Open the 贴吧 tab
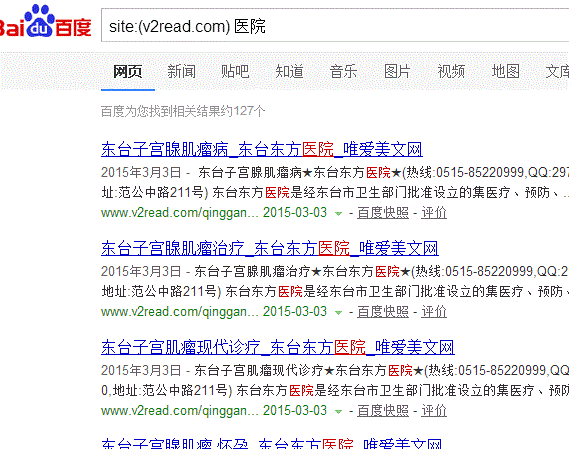Image resolution: width=569 pixels, height=449 pixels. coord(236,72)
